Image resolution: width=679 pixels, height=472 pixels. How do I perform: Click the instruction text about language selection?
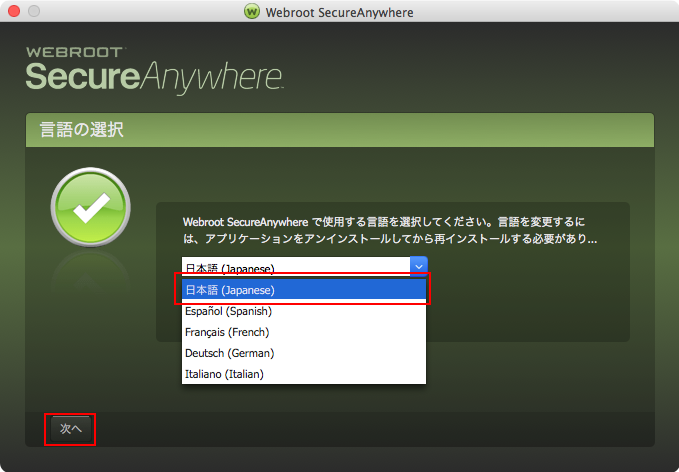coord(390,230)
